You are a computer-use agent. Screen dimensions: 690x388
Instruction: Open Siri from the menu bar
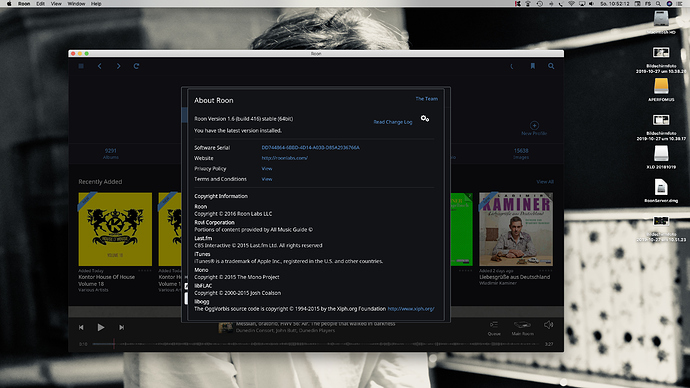point(669,4)
